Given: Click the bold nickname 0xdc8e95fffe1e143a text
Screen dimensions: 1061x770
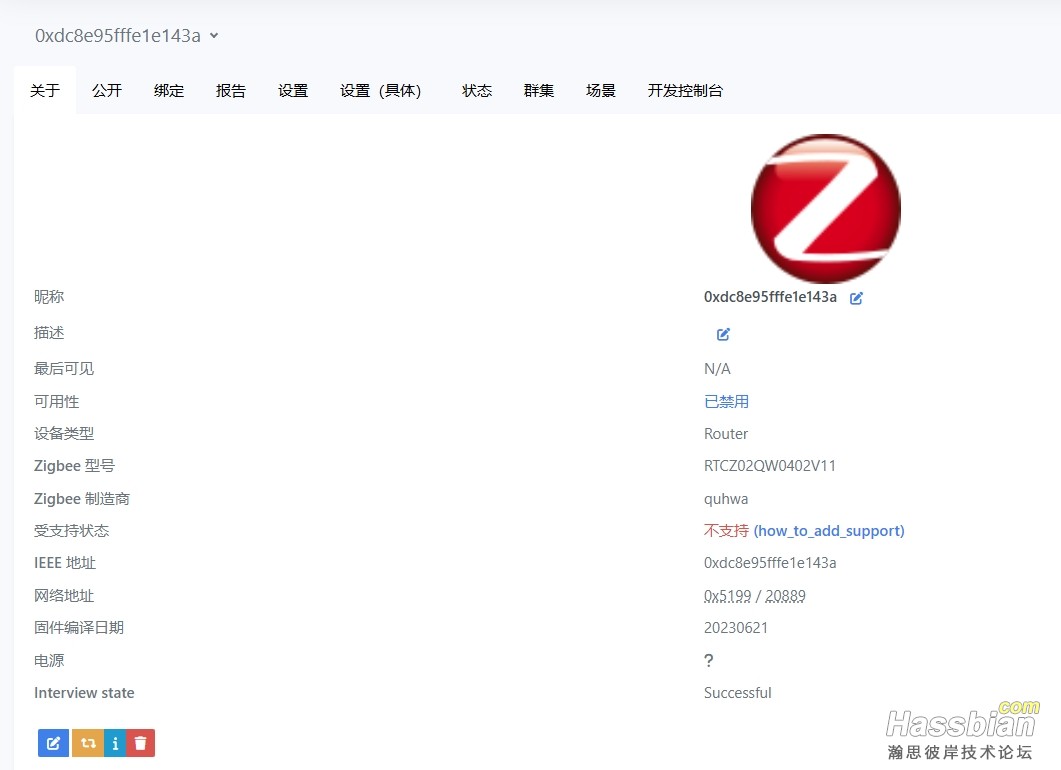Looking at the screenshot, I should [770, 297].
